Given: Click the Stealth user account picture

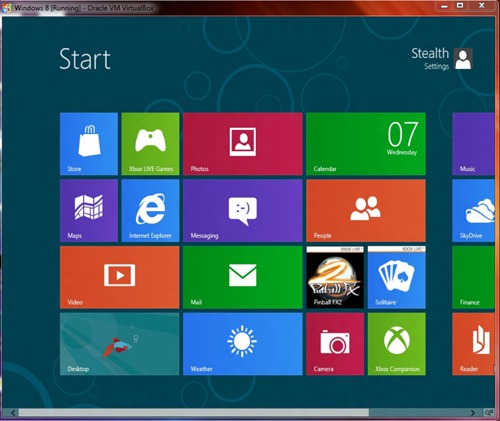Looking at the screenshot, I should (464, 59).
